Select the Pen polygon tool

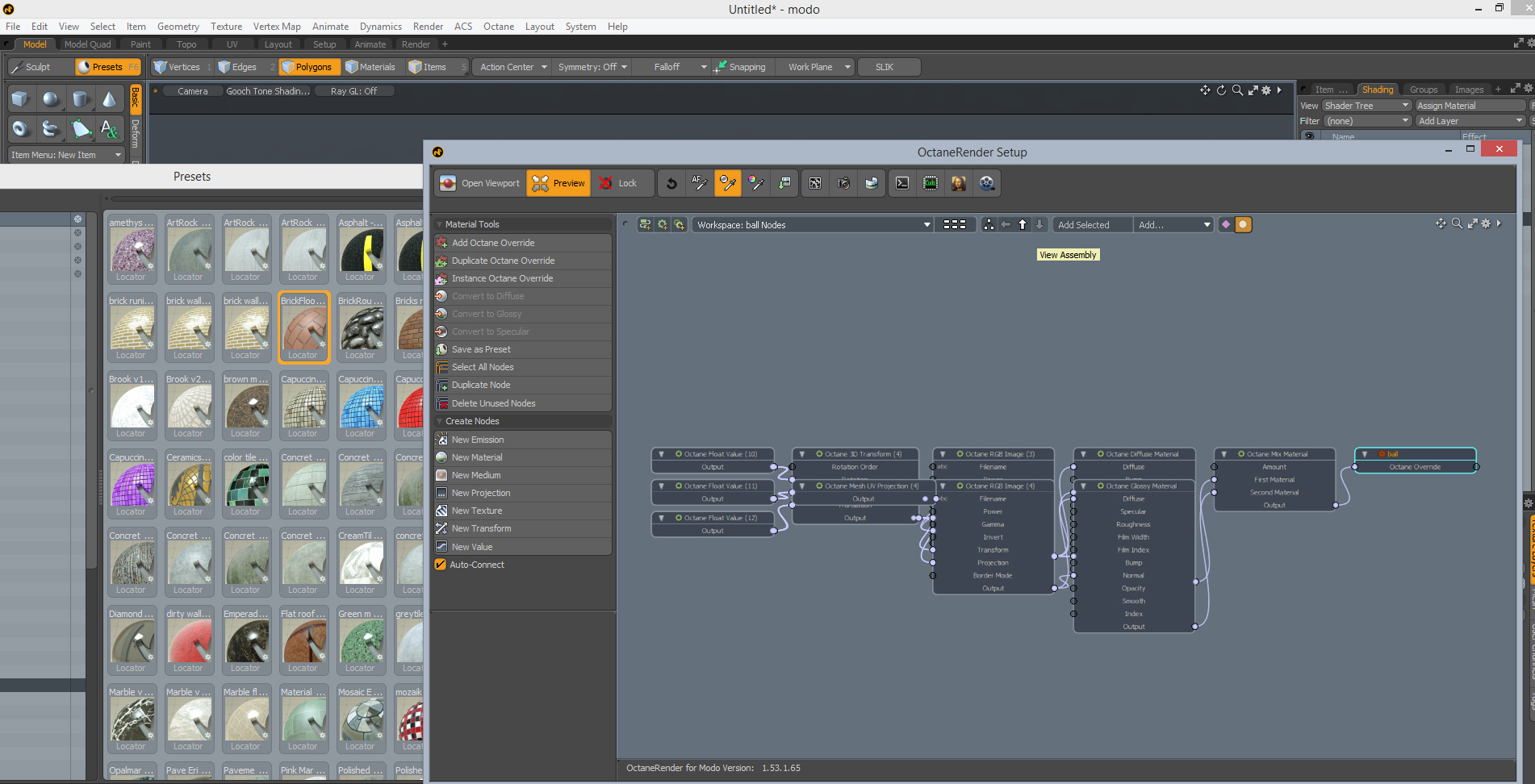point(80,128)
